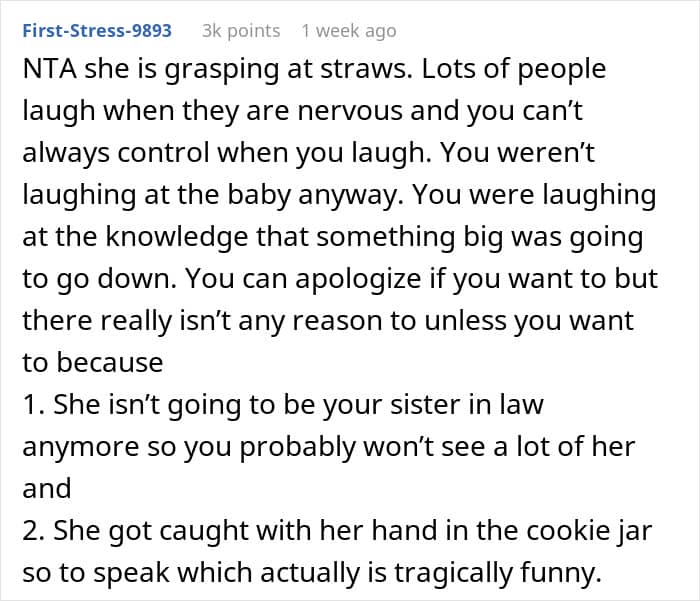Open the First-Stress-9893 user profile

pos(97,31)
